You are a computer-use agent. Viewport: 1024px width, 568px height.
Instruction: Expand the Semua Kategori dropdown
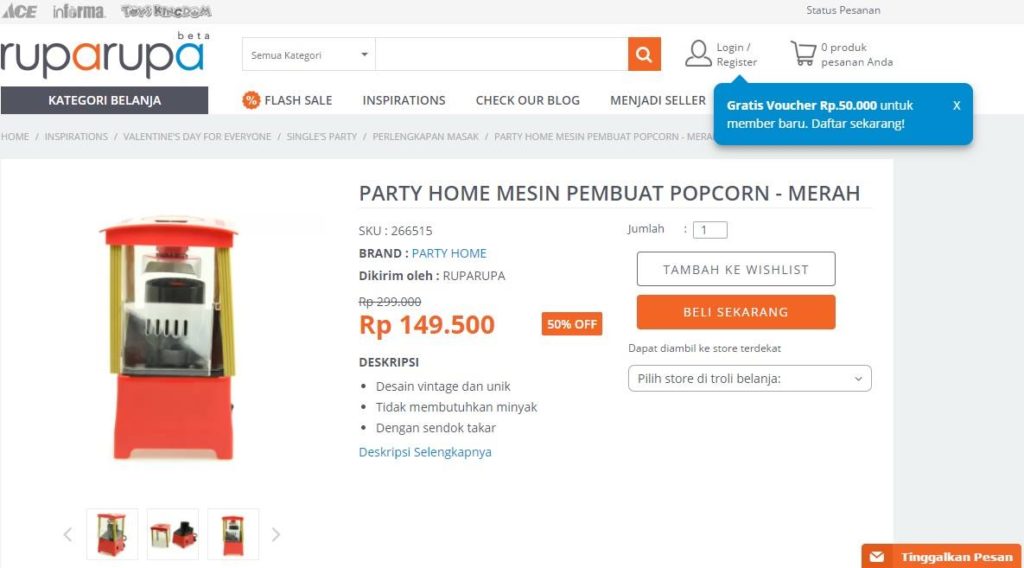[309, 55]
